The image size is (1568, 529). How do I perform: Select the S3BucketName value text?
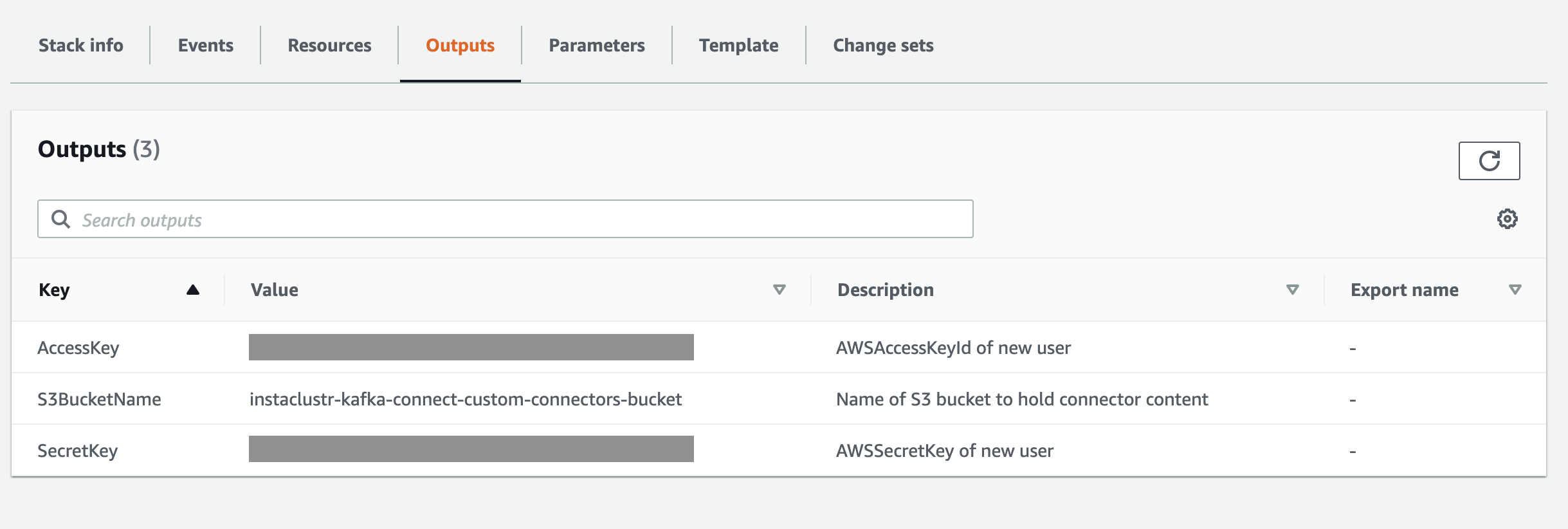[465, 400]
